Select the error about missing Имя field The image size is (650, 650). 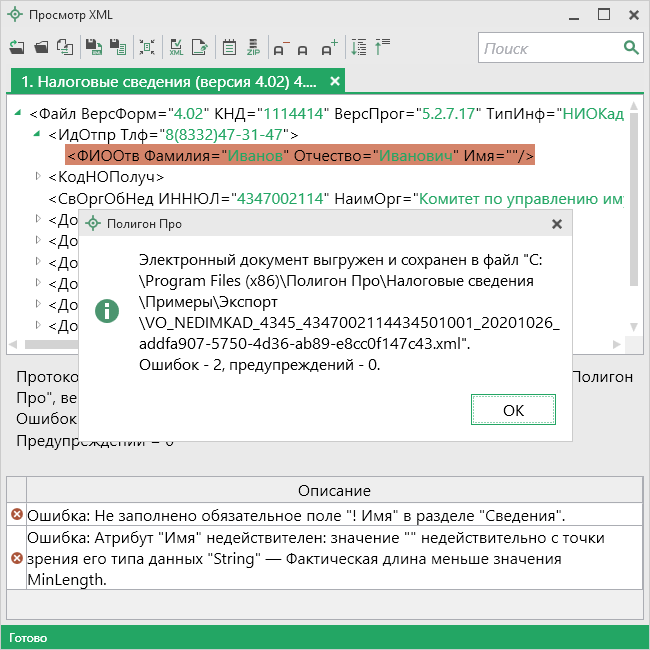(x=296, y=515)
